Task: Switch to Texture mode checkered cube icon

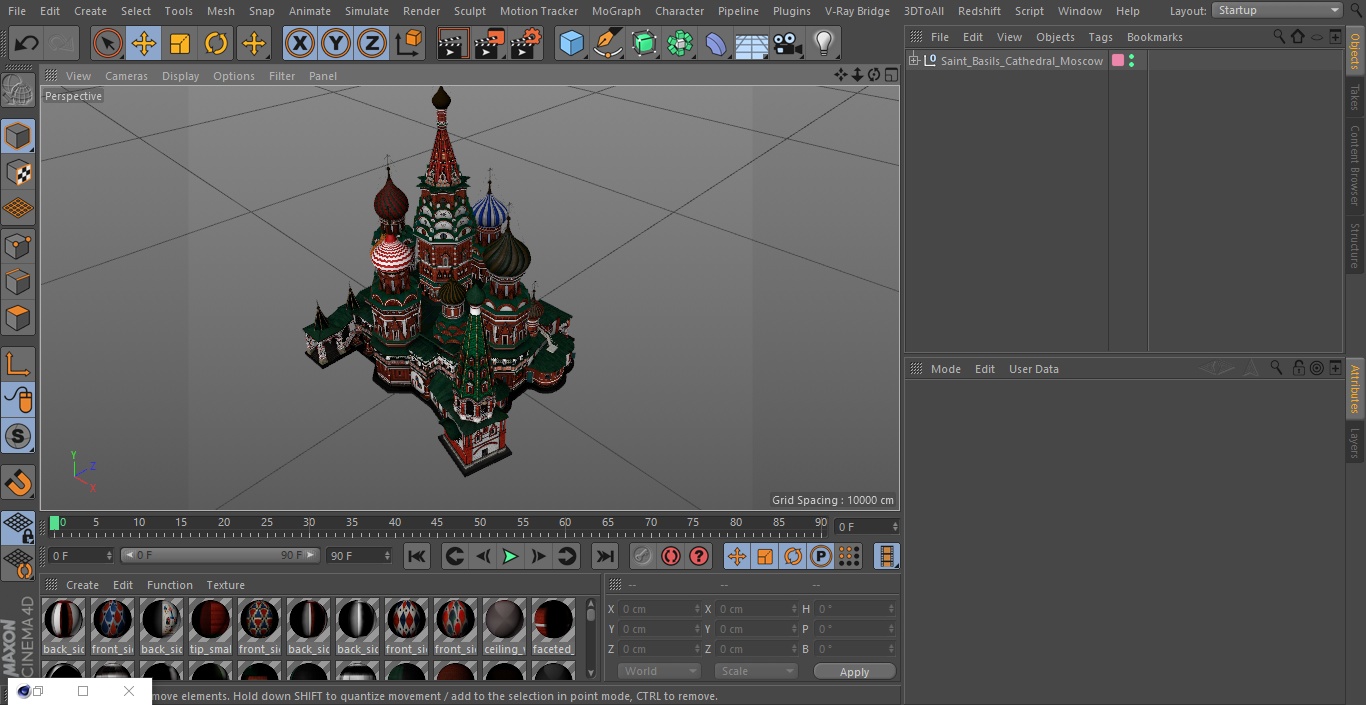Action: pos(18,173)
